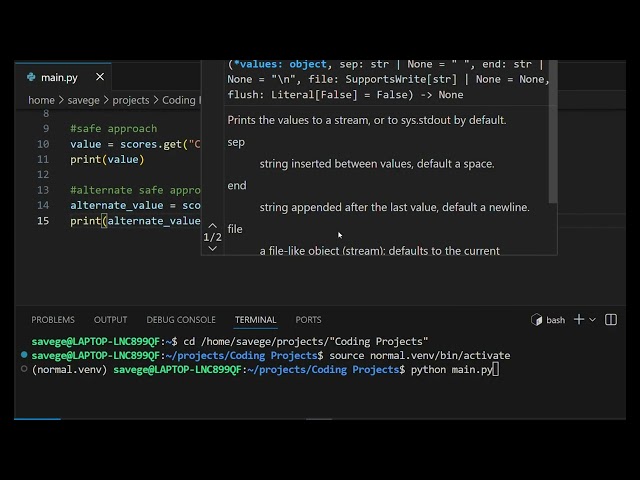Split the terminal panel
Viewport: 640px width, 480px height.
tap(611, 319)
